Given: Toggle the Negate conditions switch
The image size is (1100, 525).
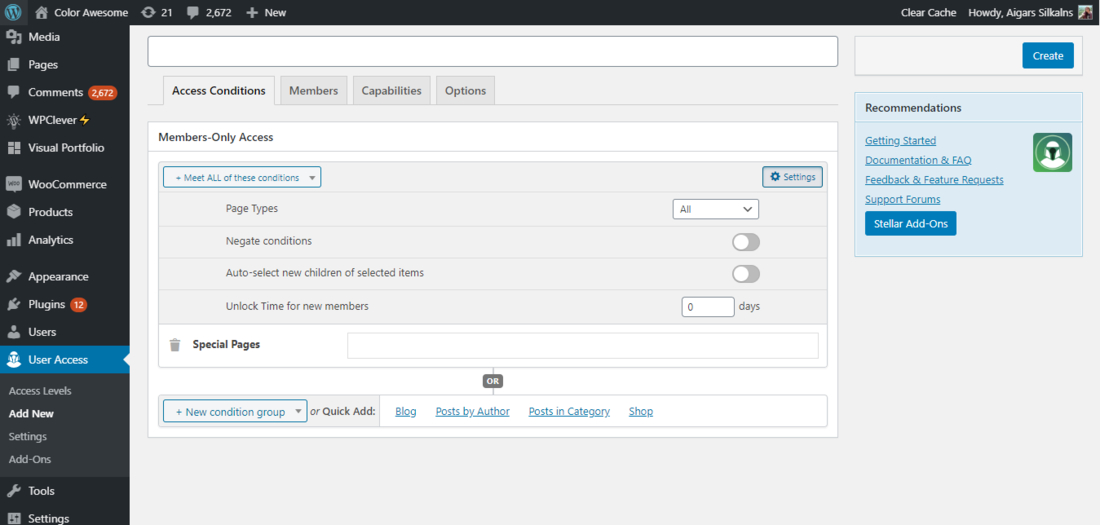Looking at the screenshot, I should 746,242.
